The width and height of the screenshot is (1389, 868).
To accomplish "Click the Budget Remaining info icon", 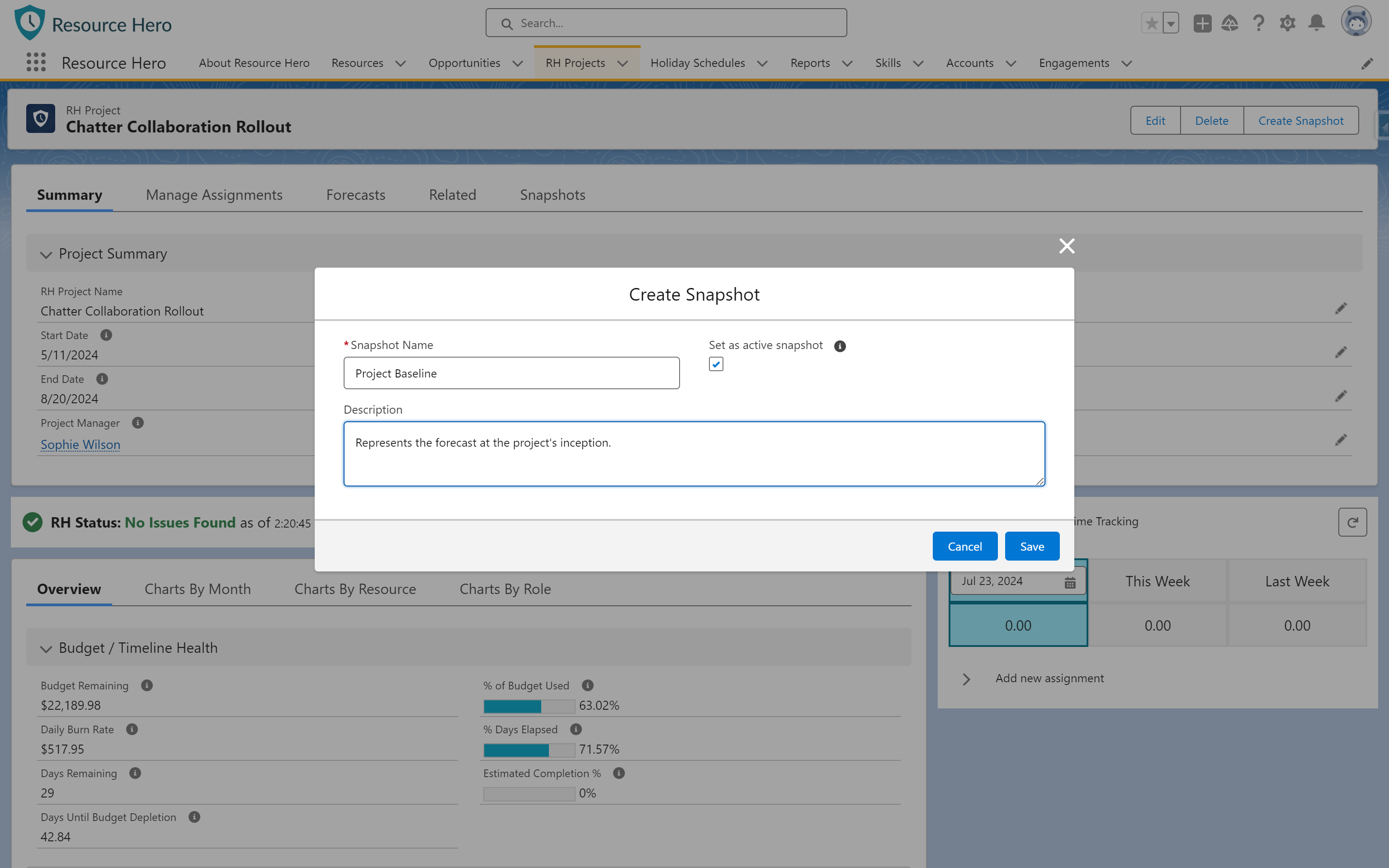I will pyautogui.click(x=147, y=685).
